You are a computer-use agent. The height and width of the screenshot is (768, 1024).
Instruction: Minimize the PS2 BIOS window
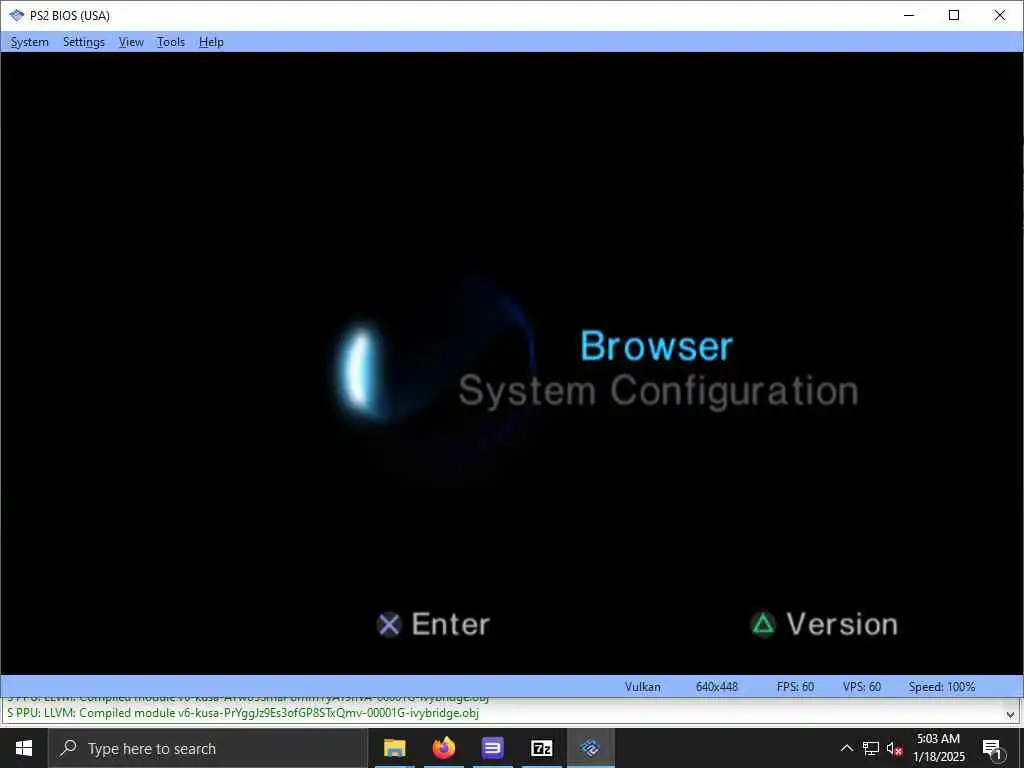pos(909,15)
